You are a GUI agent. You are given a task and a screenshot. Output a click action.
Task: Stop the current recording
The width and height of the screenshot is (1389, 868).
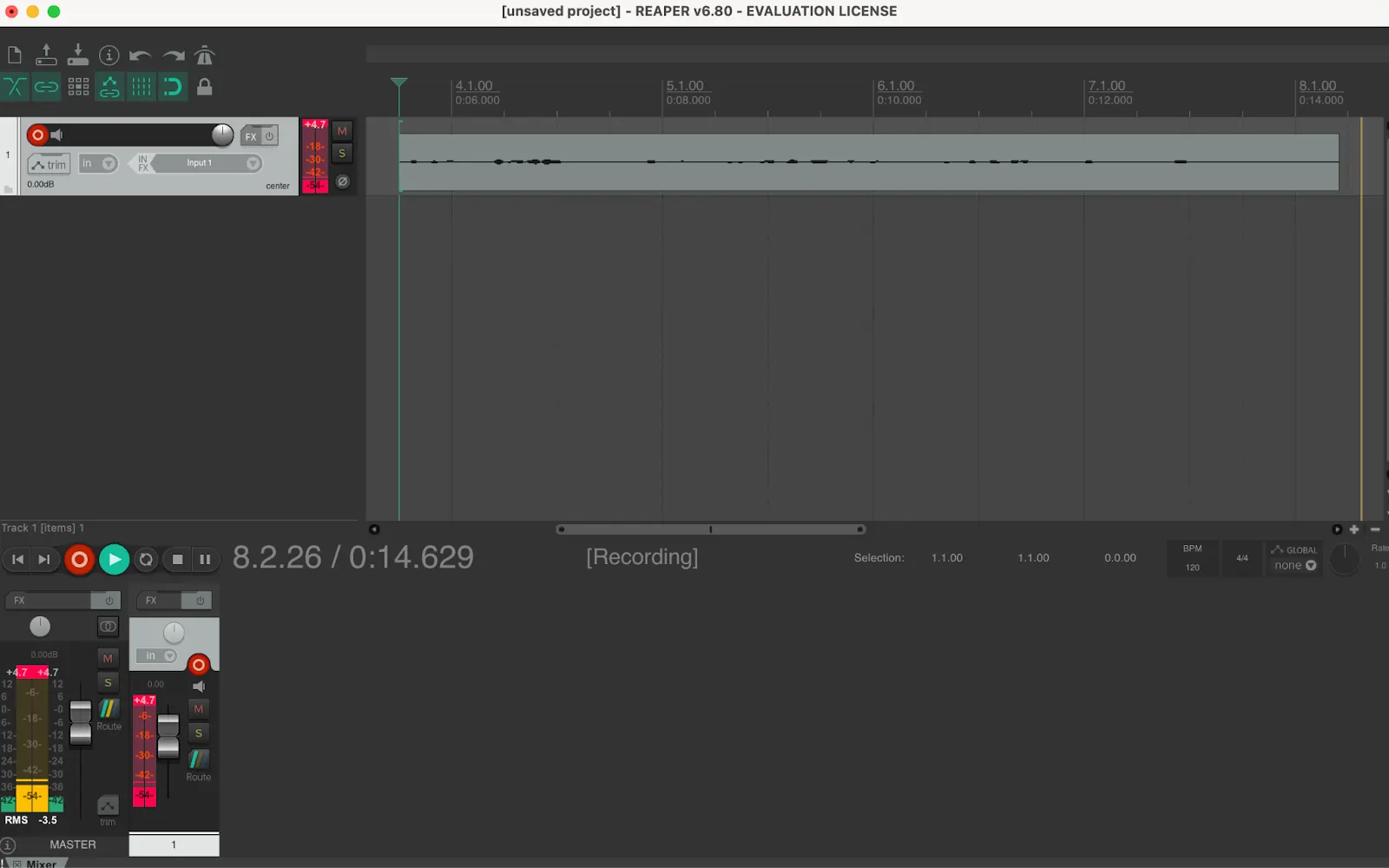coord(177,559)
